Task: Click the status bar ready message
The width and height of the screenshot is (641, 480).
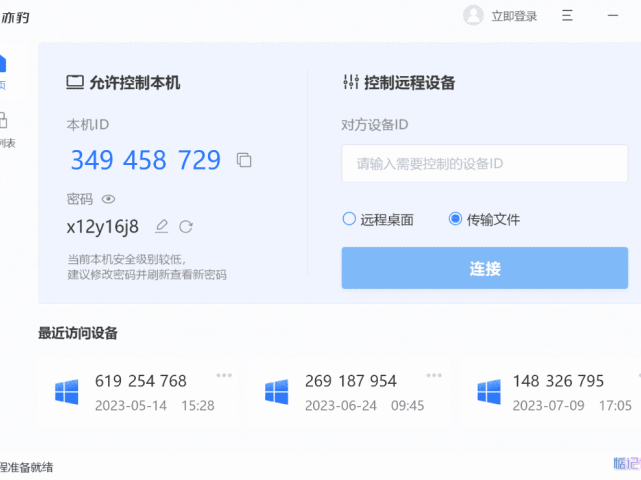Action: 27,467
